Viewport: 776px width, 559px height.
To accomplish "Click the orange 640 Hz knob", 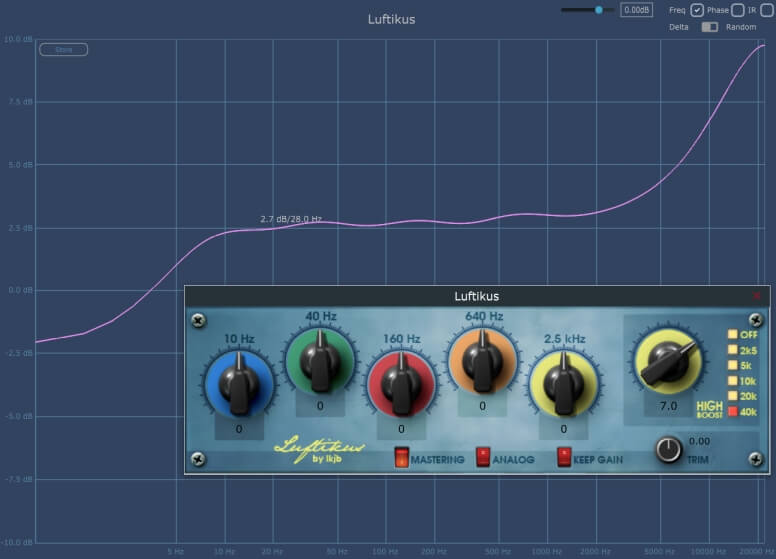I will click(x=483, y=361).
